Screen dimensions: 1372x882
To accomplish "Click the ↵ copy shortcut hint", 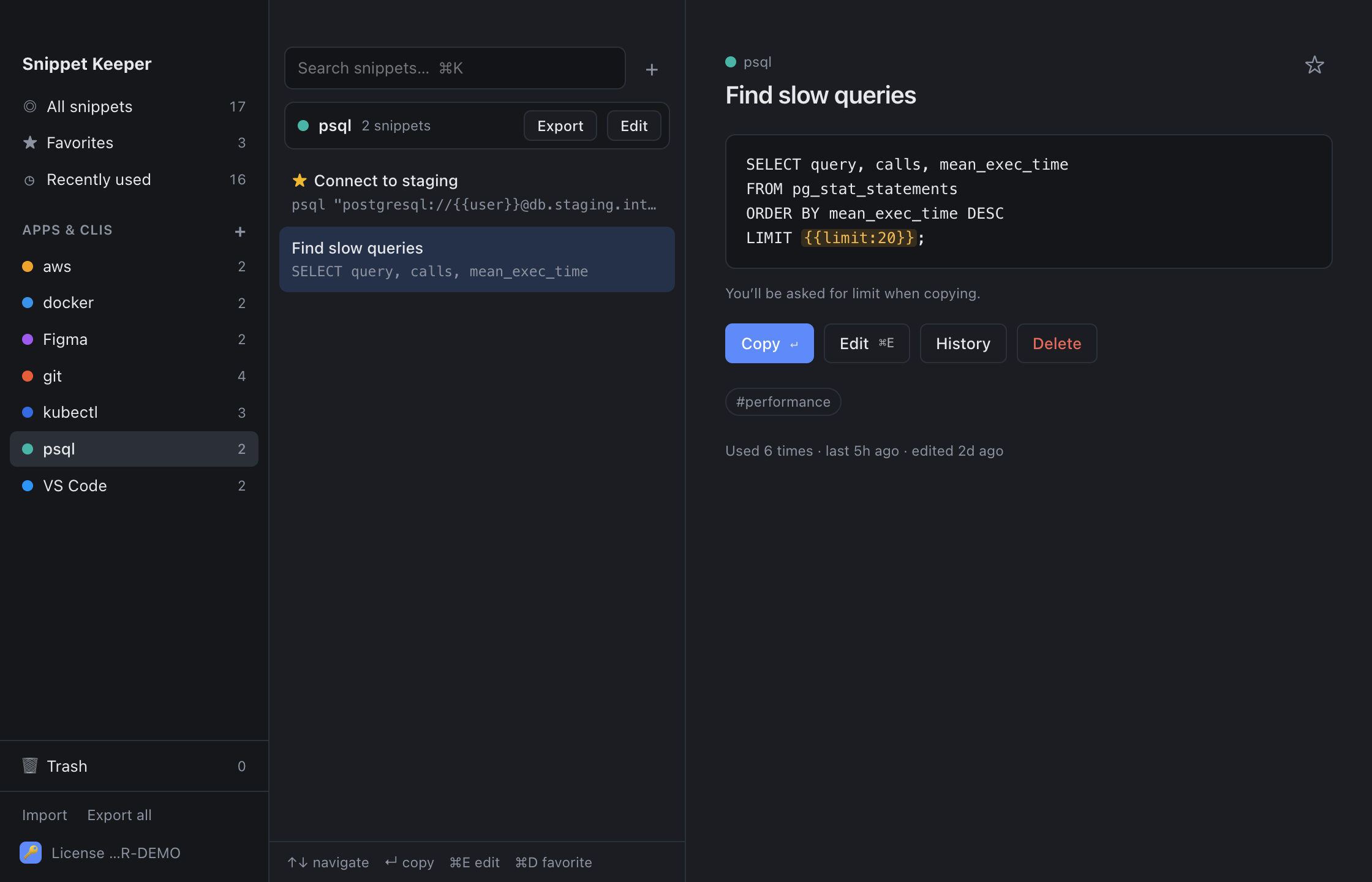I will (409, 862).
